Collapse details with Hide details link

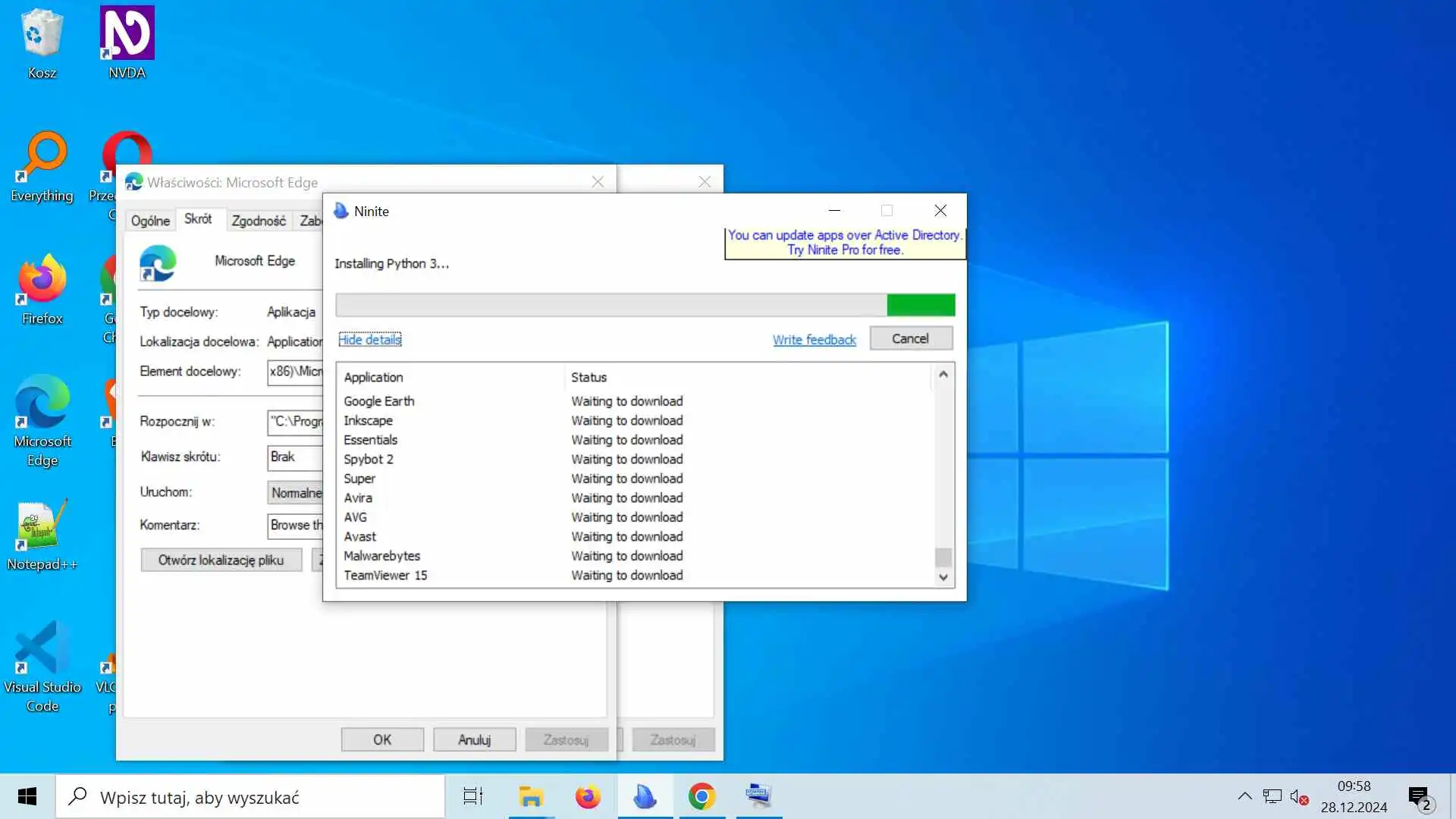point(369,340)
